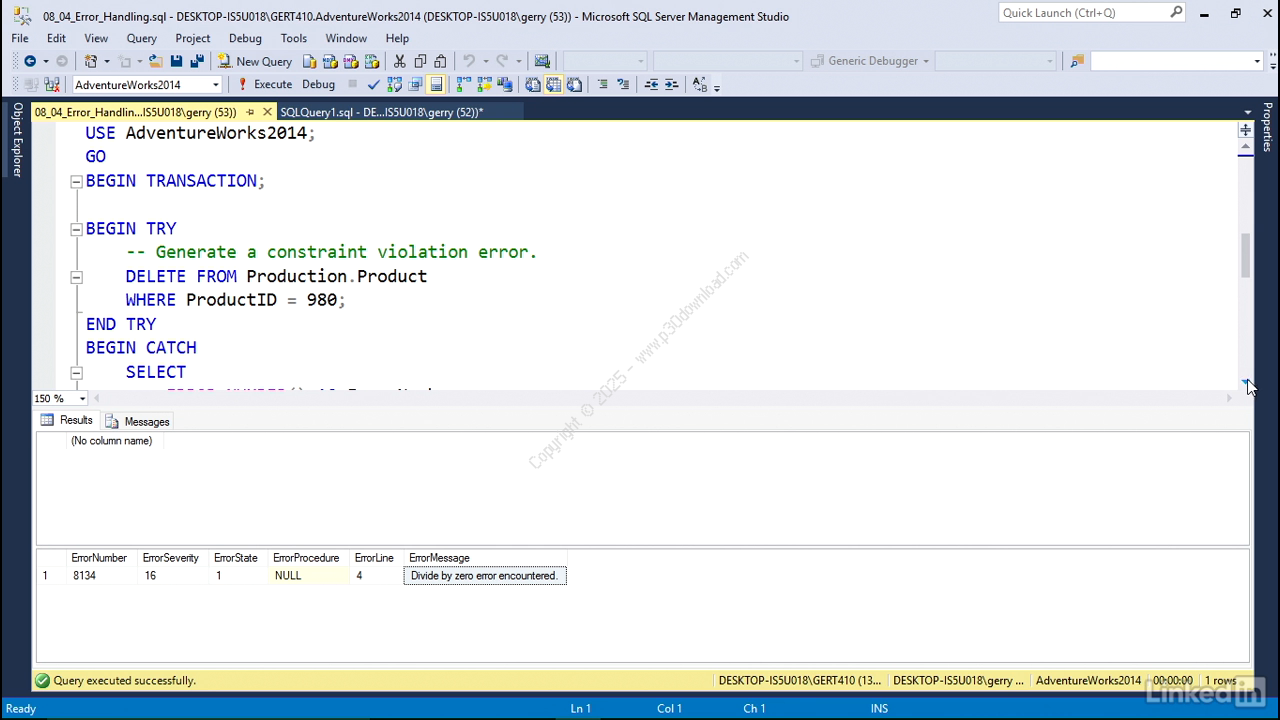The width and height of the screenshot is (1280, 720).
Task: Collapse the SELECT statement block
Action: 76,372
